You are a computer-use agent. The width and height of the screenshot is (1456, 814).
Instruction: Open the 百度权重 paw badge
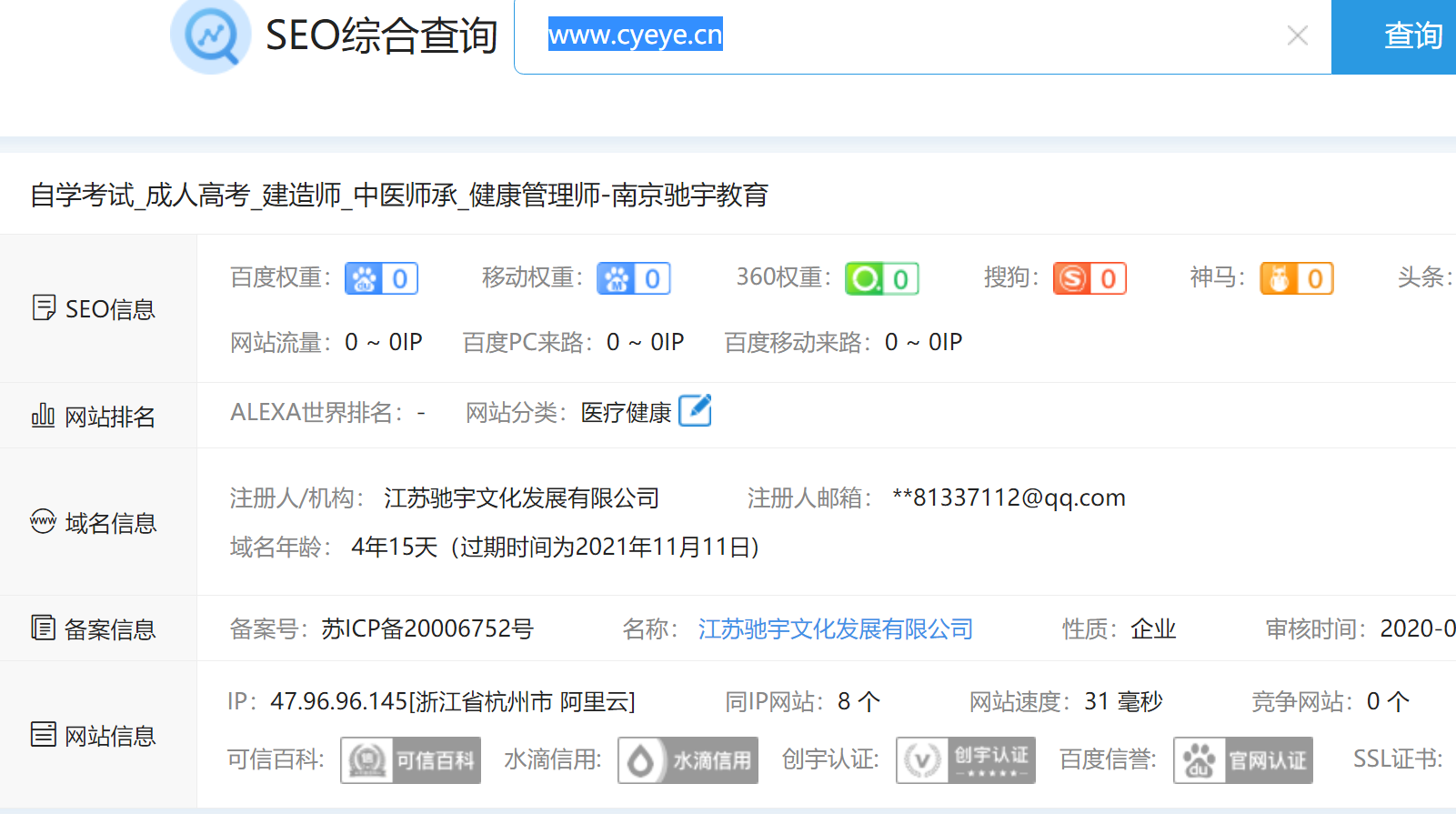[381, 278]
